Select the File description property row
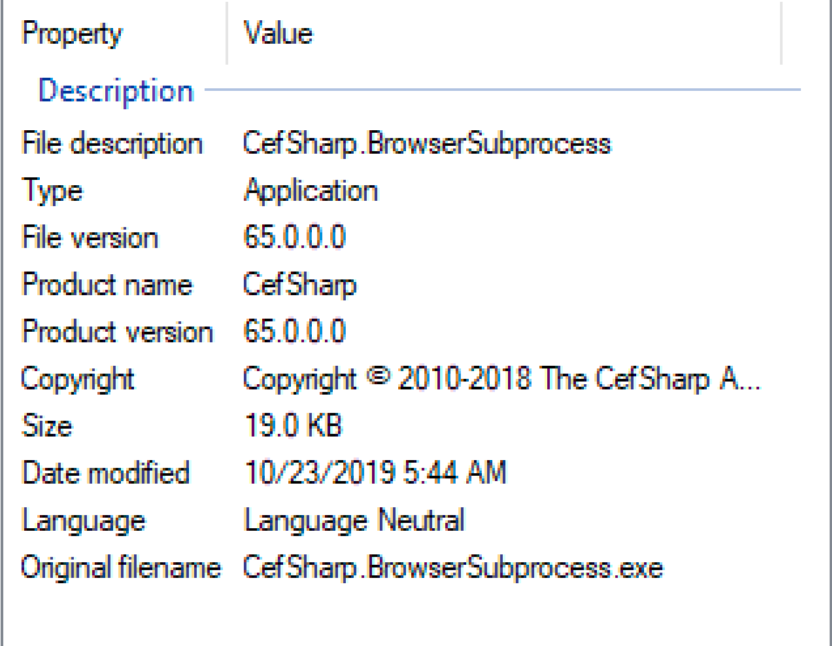This screenshot has width=832, height=658. coord(111,144)
